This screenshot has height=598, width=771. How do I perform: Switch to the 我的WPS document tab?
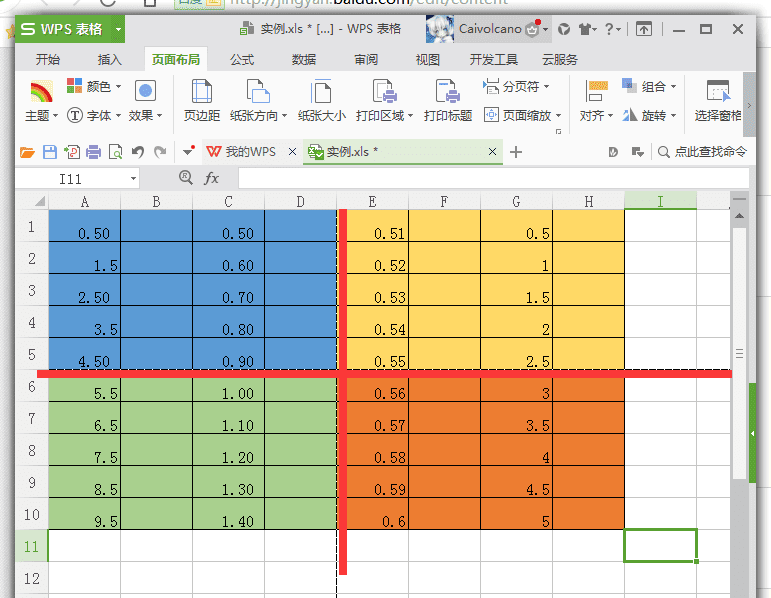(x=241, y=151)
